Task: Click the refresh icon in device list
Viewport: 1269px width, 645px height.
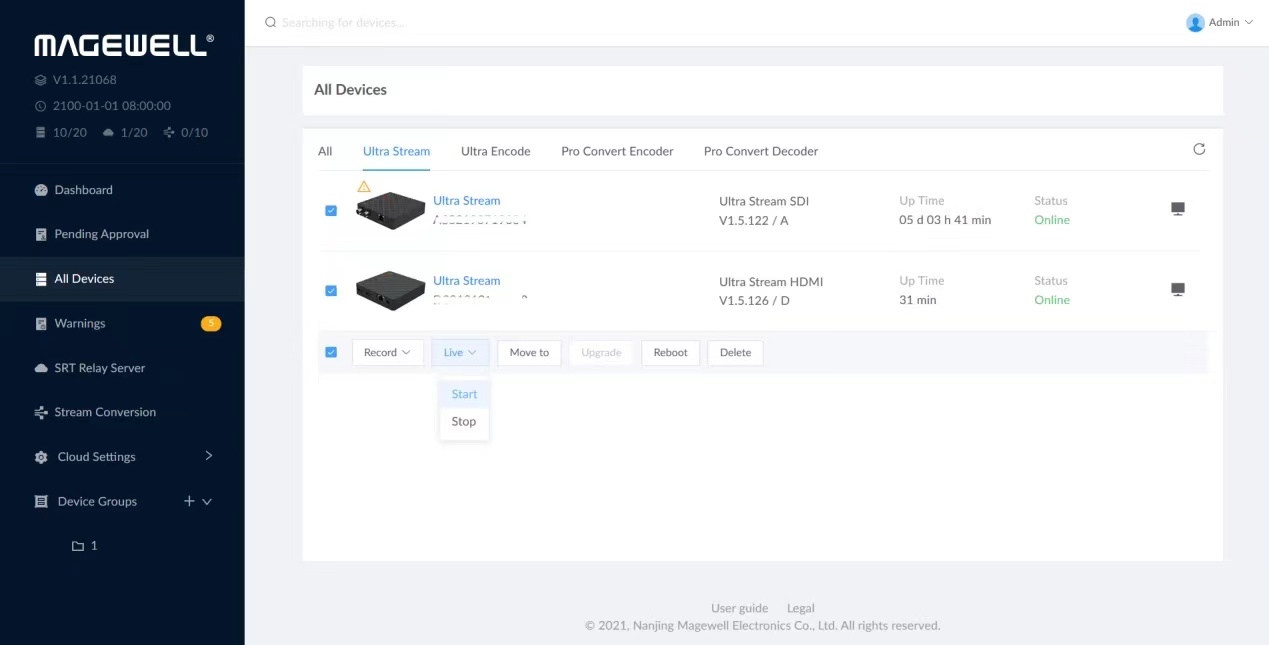Action: [x=1199, y=150]
